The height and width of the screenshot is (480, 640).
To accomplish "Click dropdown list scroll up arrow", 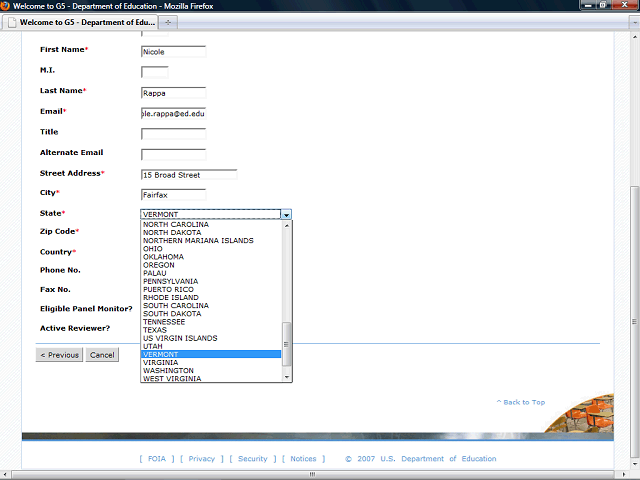I will 287,225.
